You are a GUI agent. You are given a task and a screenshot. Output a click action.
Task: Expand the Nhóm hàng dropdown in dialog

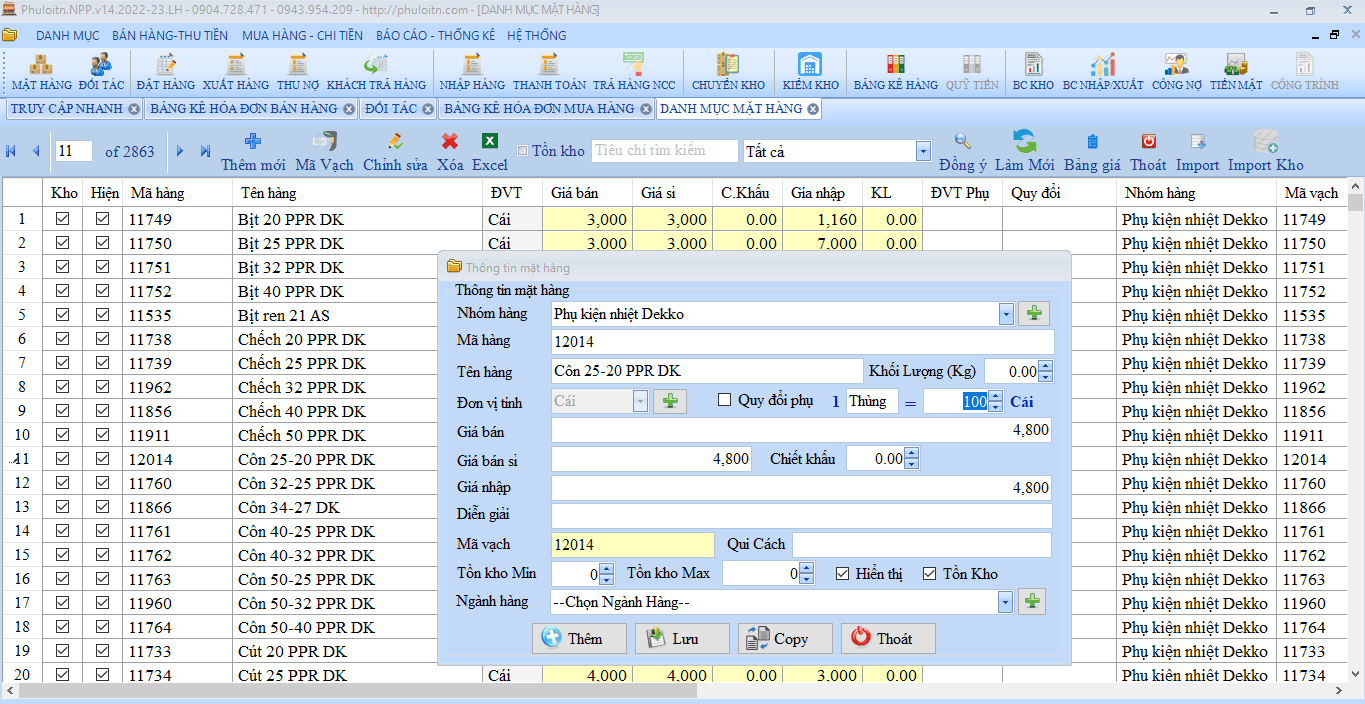tap(1006, 314)
